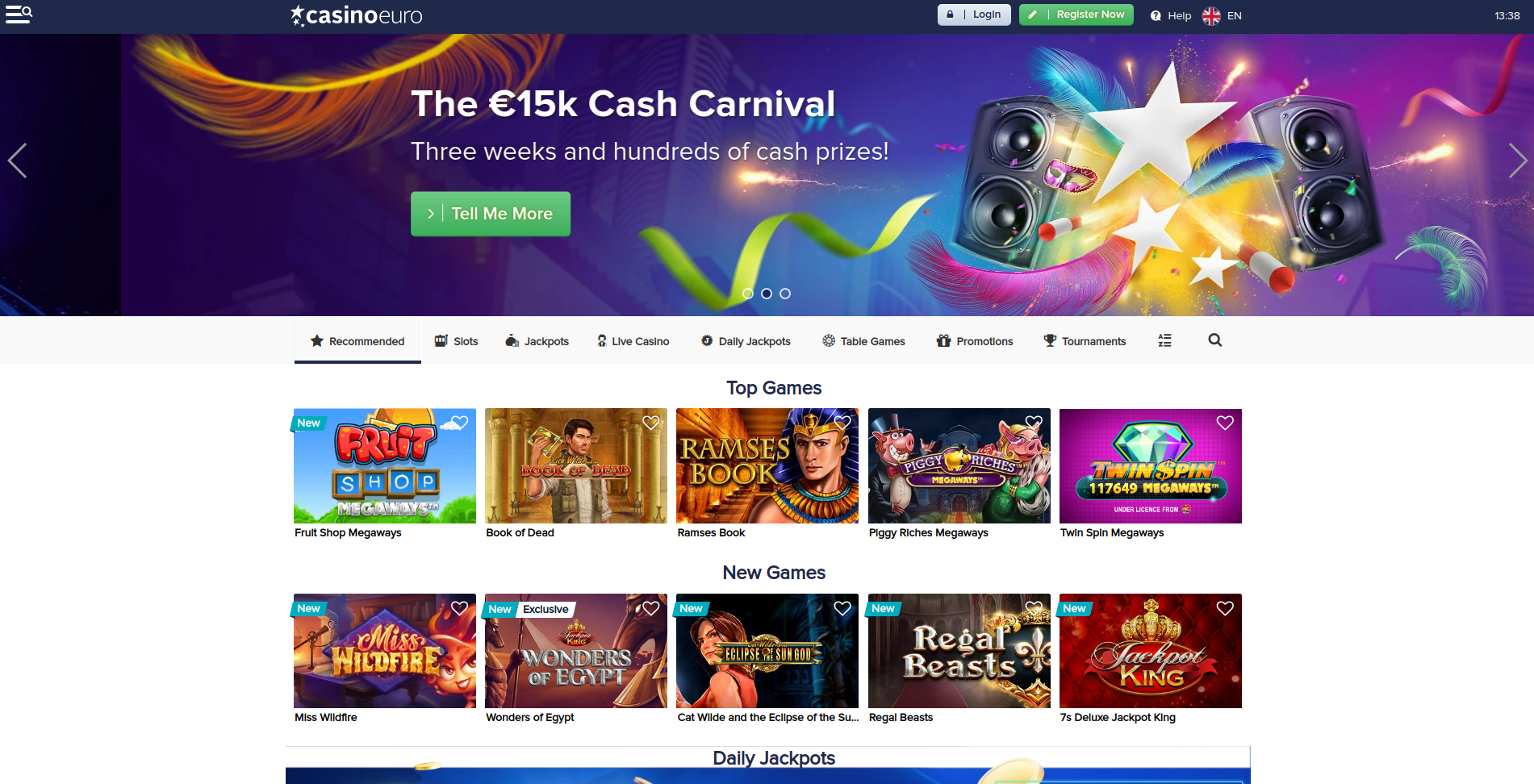Select the third carousel dot indicator
The height and width of the screenshot is (784, 1534).
tap(785, 294)
